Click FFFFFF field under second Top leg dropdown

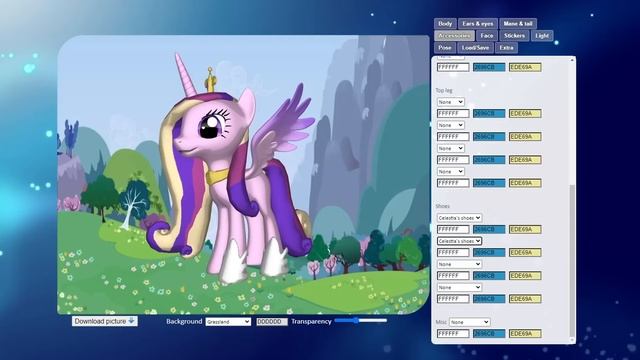coord(453,136)
